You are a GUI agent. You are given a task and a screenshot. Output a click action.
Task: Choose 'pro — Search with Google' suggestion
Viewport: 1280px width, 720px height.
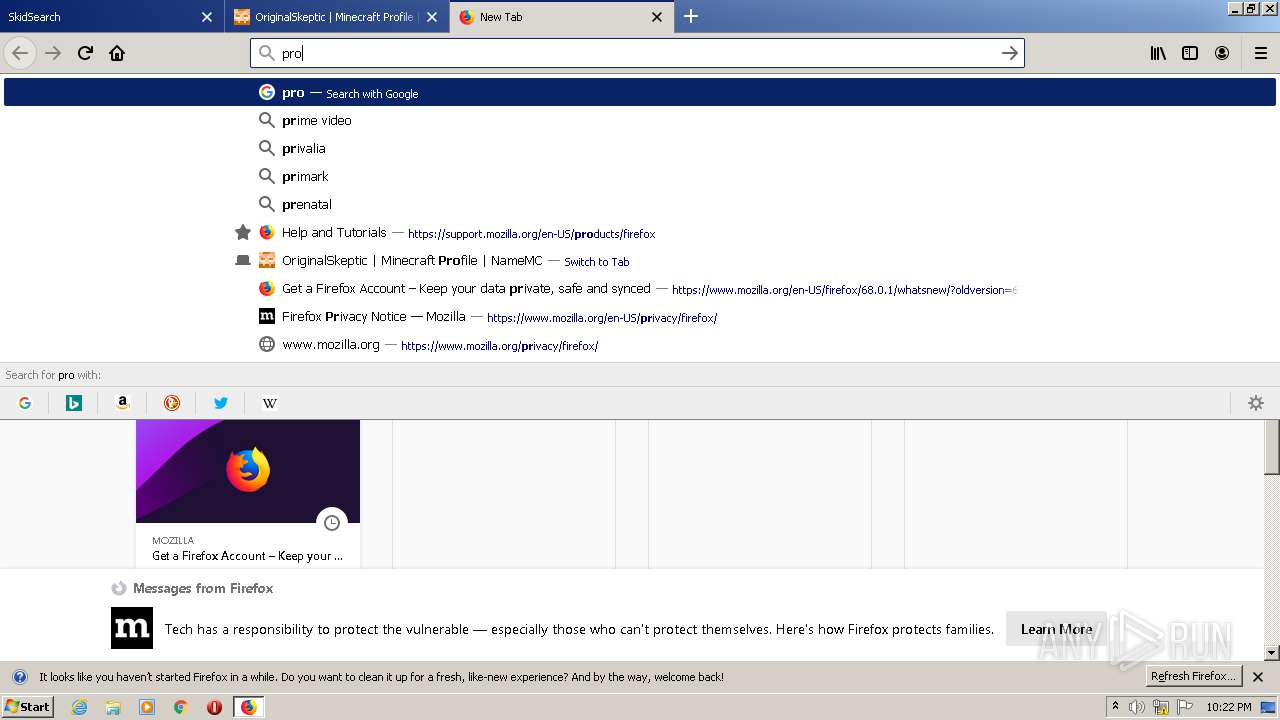tap(640, 92)
